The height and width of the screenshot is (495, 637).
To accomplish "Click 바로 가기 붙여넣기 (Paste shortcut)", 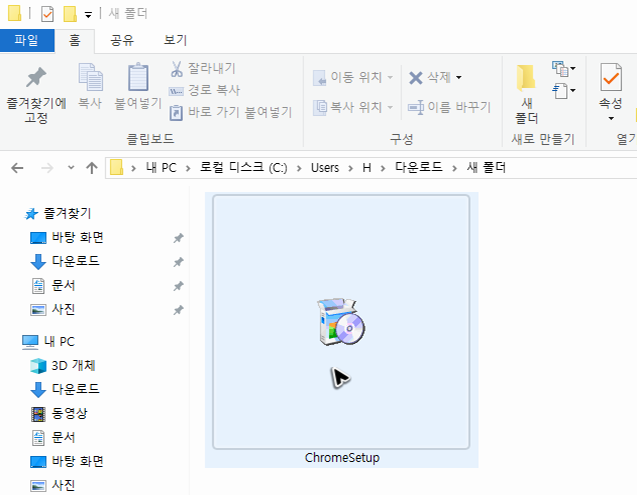I will (x=231, y=112).
